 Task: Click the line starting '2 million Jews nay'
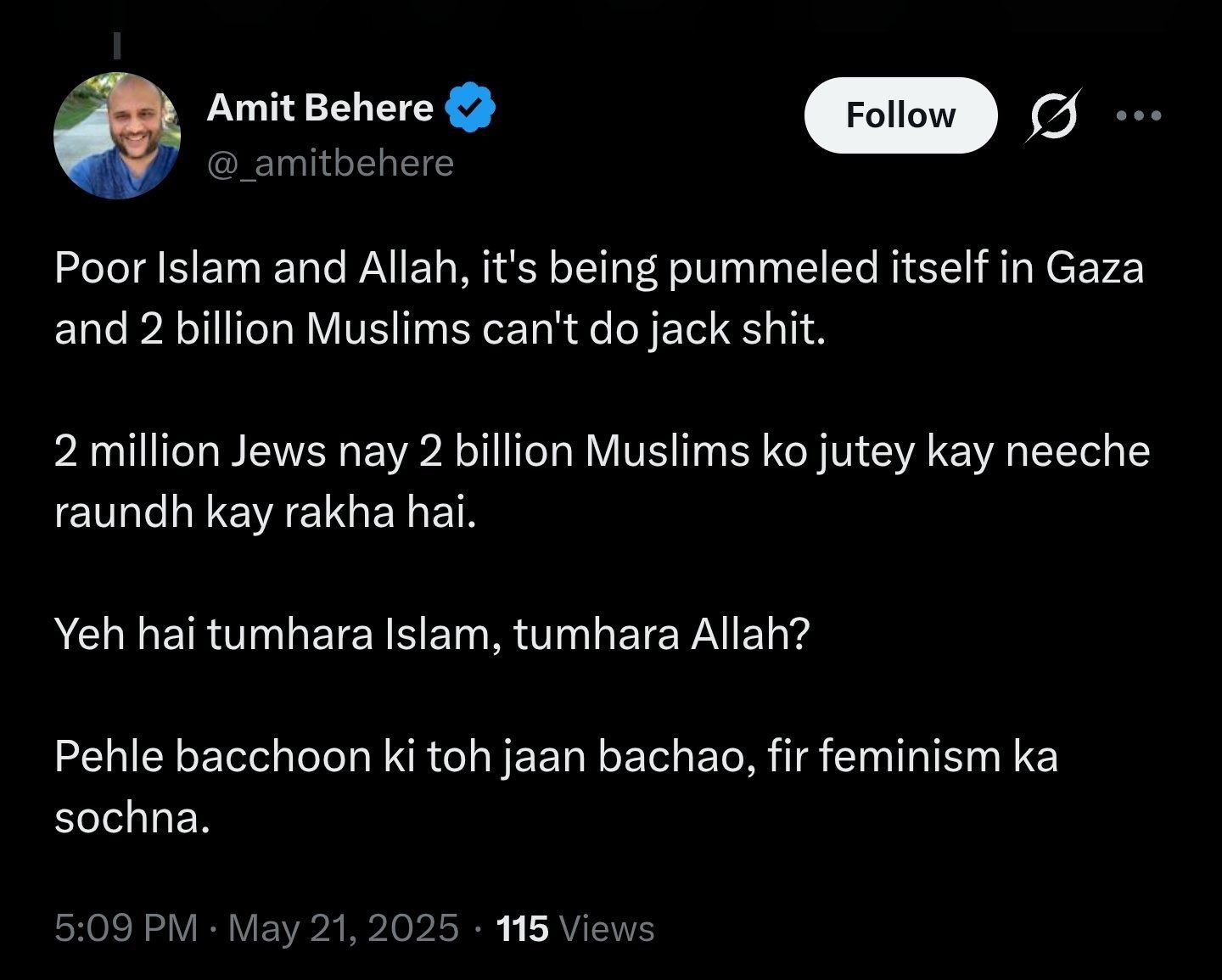pos(603,451)
